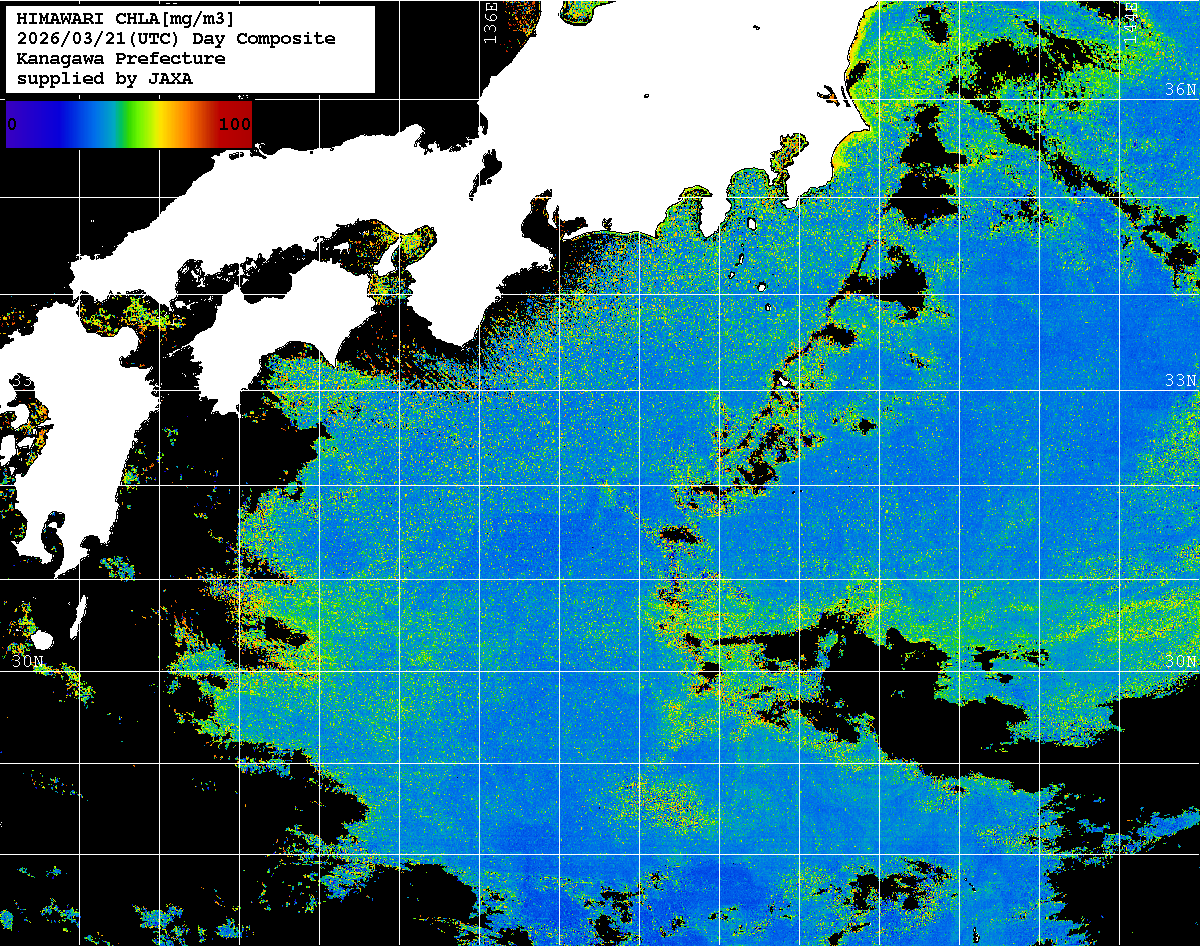Viewport: 1200px width, 946px height.
Task: Click the 36N latitude label
Action: [x=1180, y=90]
